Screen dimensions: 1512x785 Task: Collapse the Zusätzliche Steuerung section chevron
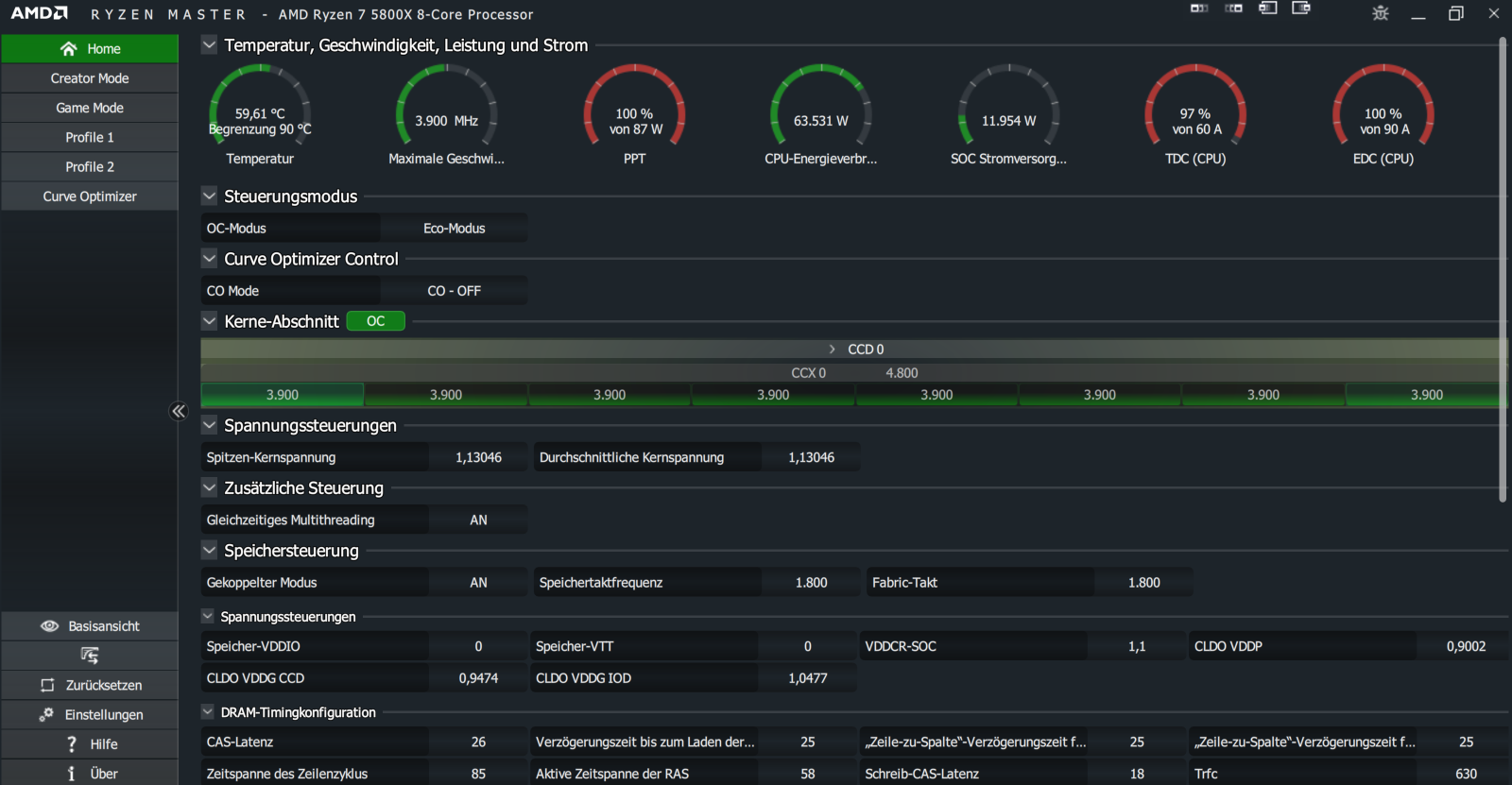pyautogui.click(x=210, y=487)
